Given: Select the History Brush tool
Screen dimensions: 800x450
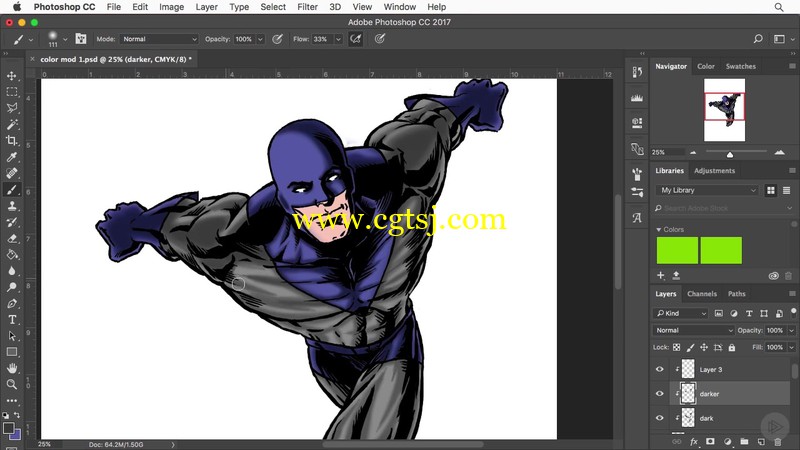Looking at the screenshot, I should point(11,222).
